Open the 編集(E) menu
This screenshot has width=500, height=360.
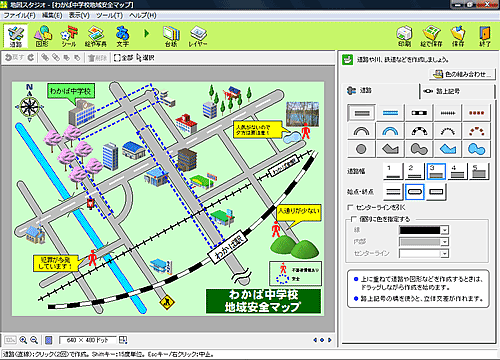tap(52, 15)
